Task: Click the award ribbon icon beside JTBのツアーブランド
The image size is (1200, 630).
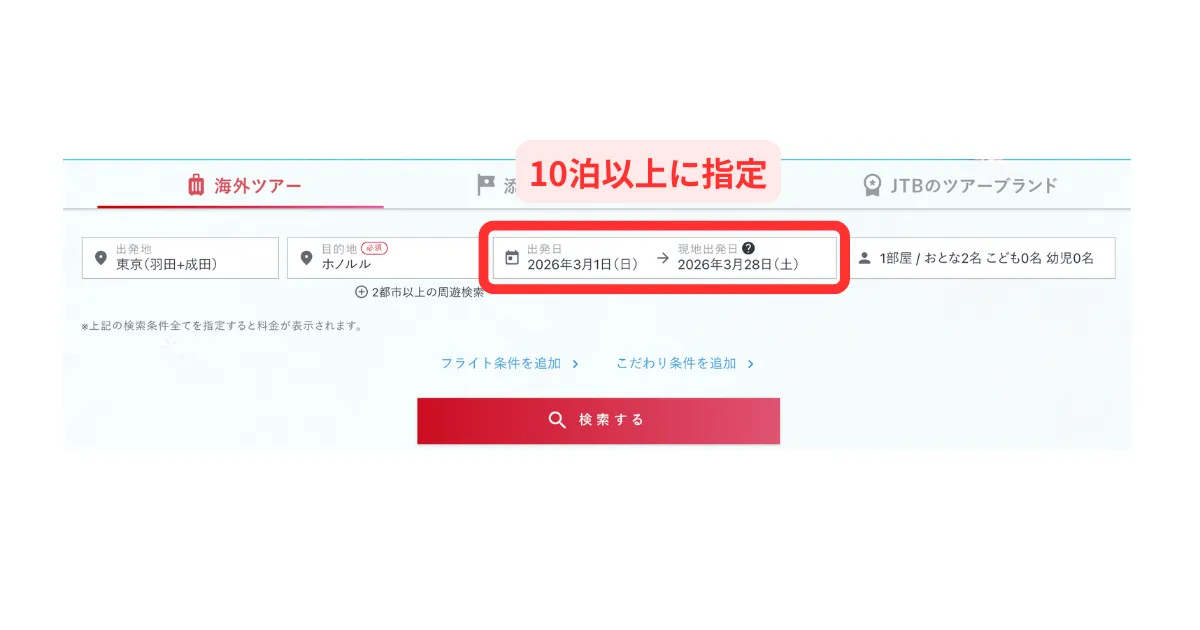Action: (872, 185)
